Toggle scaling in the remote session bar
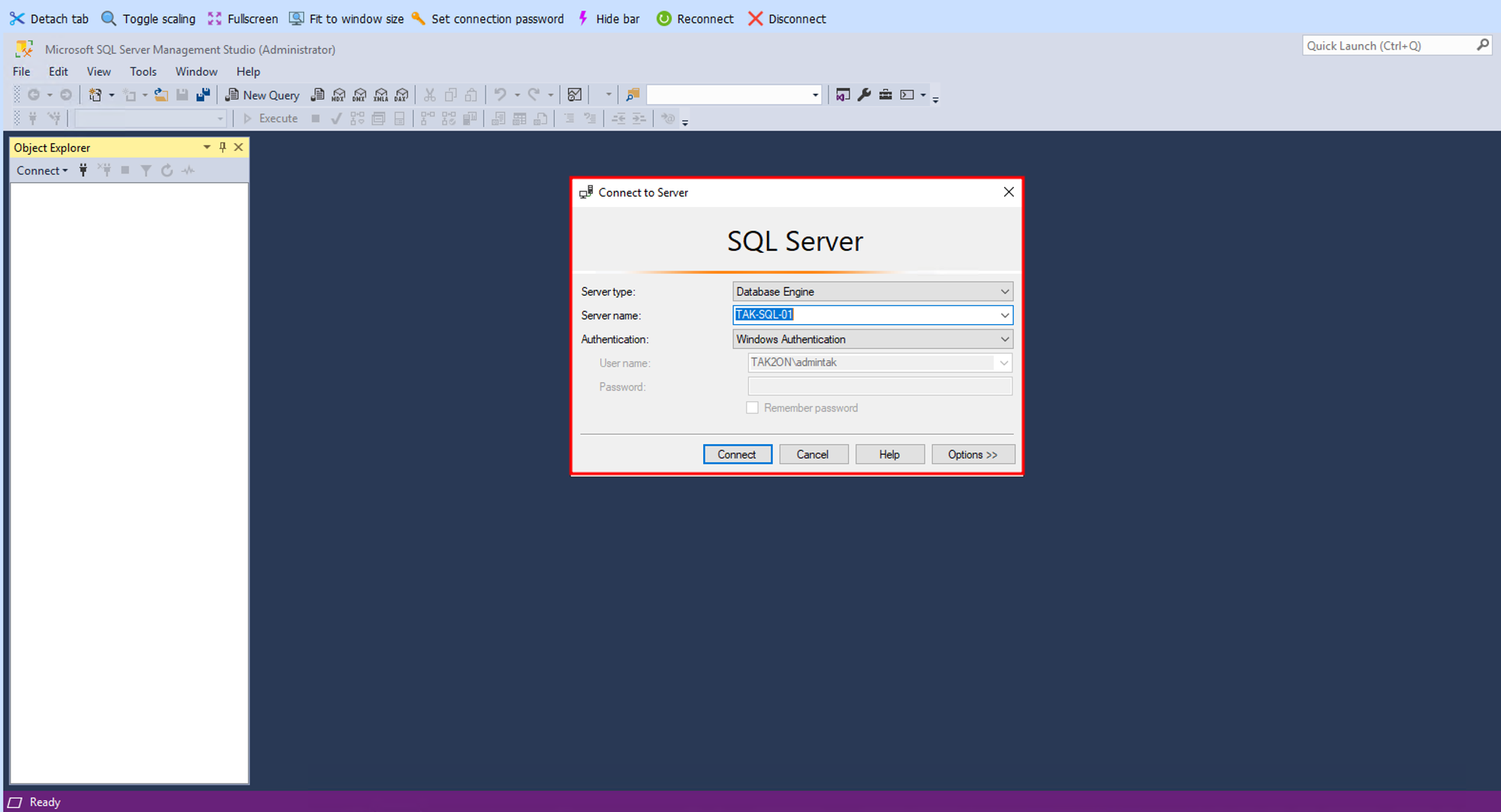This screenshot has height=812, width=1501. pos(149,19)
